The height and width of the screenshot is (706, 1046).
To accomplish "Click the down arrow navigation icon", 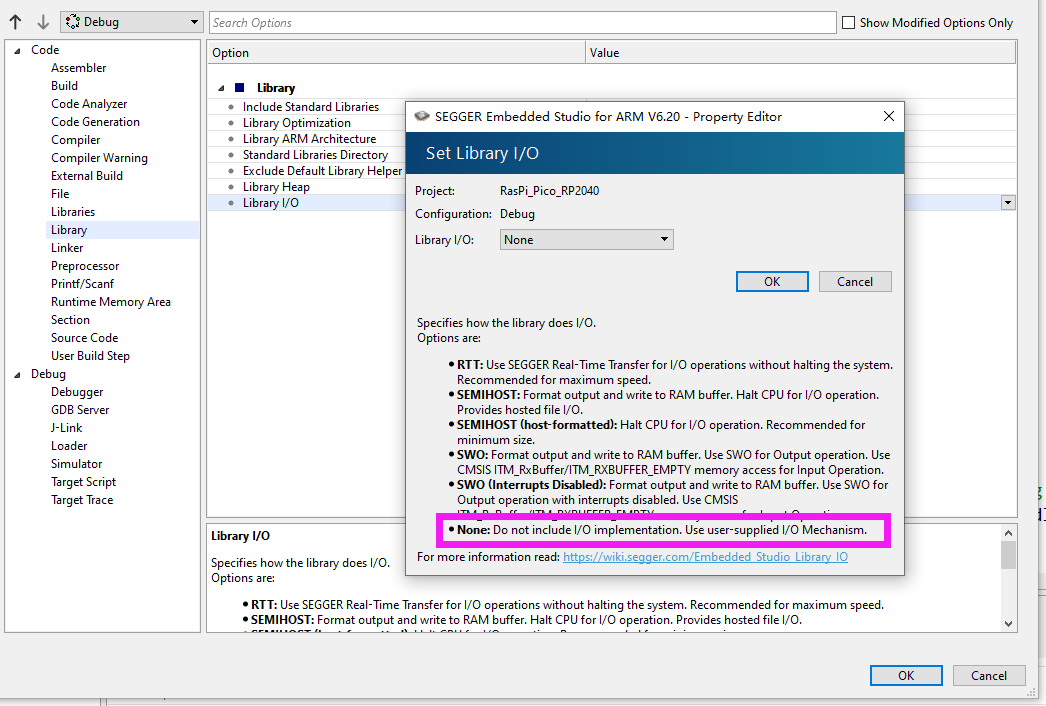I will (x=43, y=22).
